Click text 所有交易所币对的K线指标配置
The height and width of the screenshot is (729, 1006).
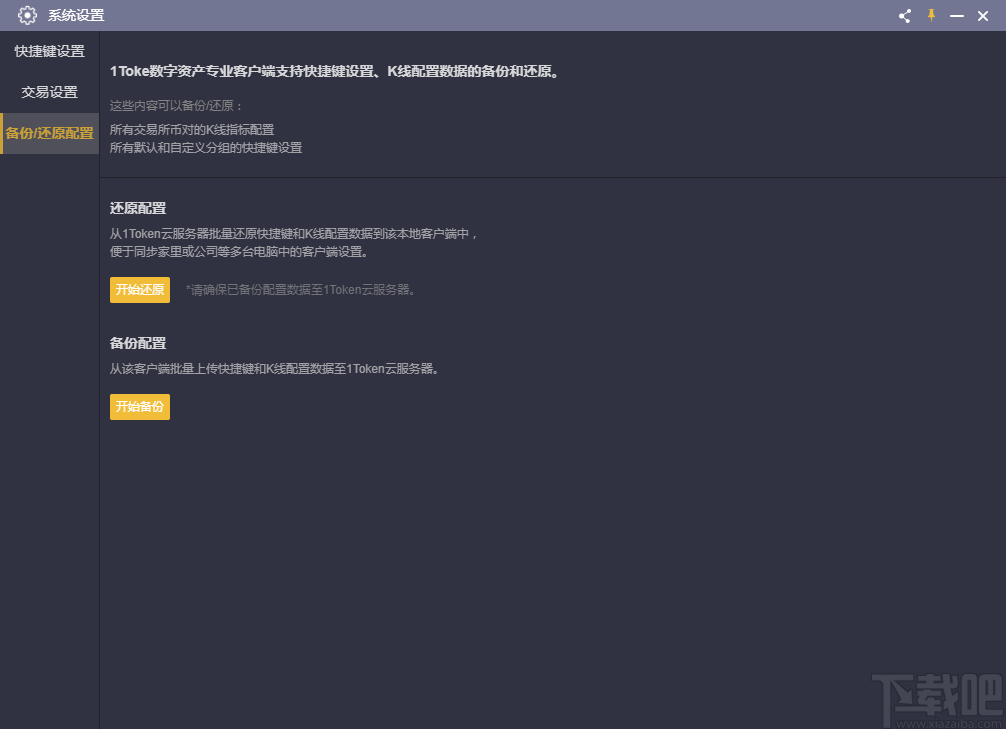pos(192,130)
